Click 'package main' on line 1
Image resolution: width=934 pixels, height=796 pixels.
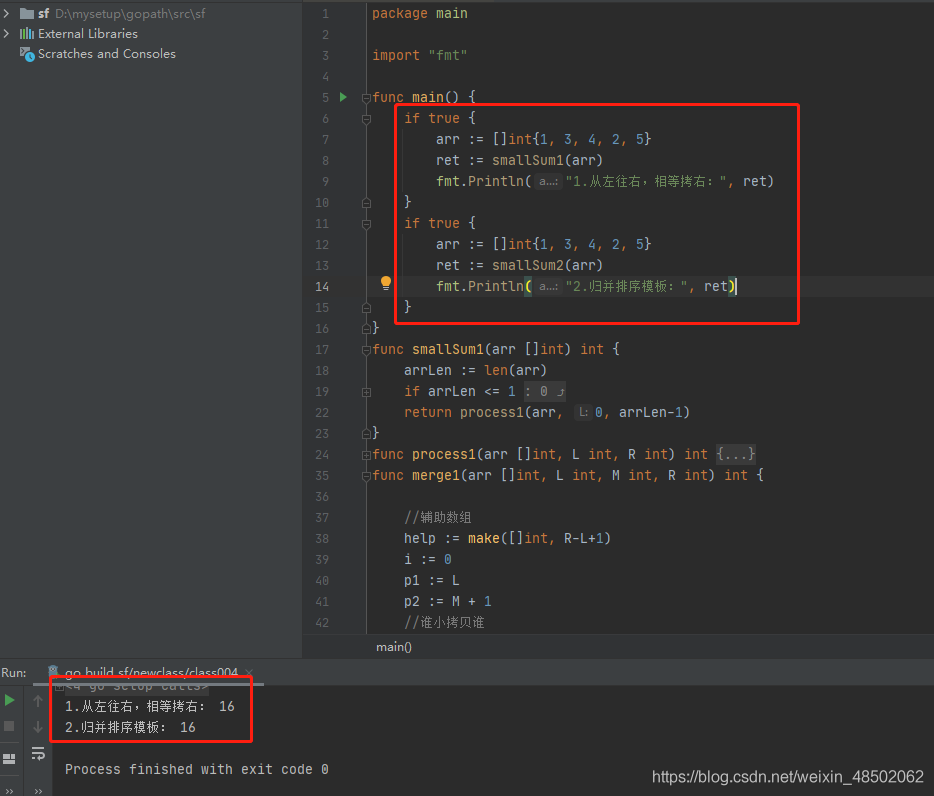coord(419,13)
